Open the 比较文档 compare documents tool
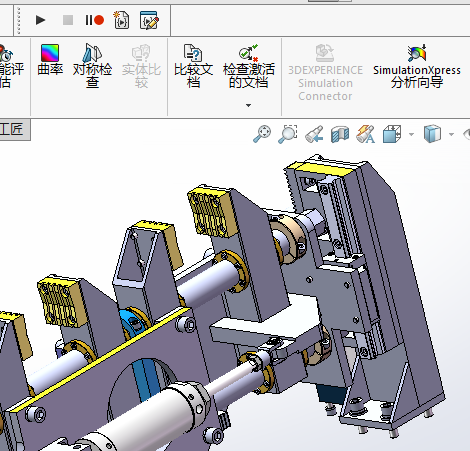This screenshot has width=470, height=451. [193, 65]
